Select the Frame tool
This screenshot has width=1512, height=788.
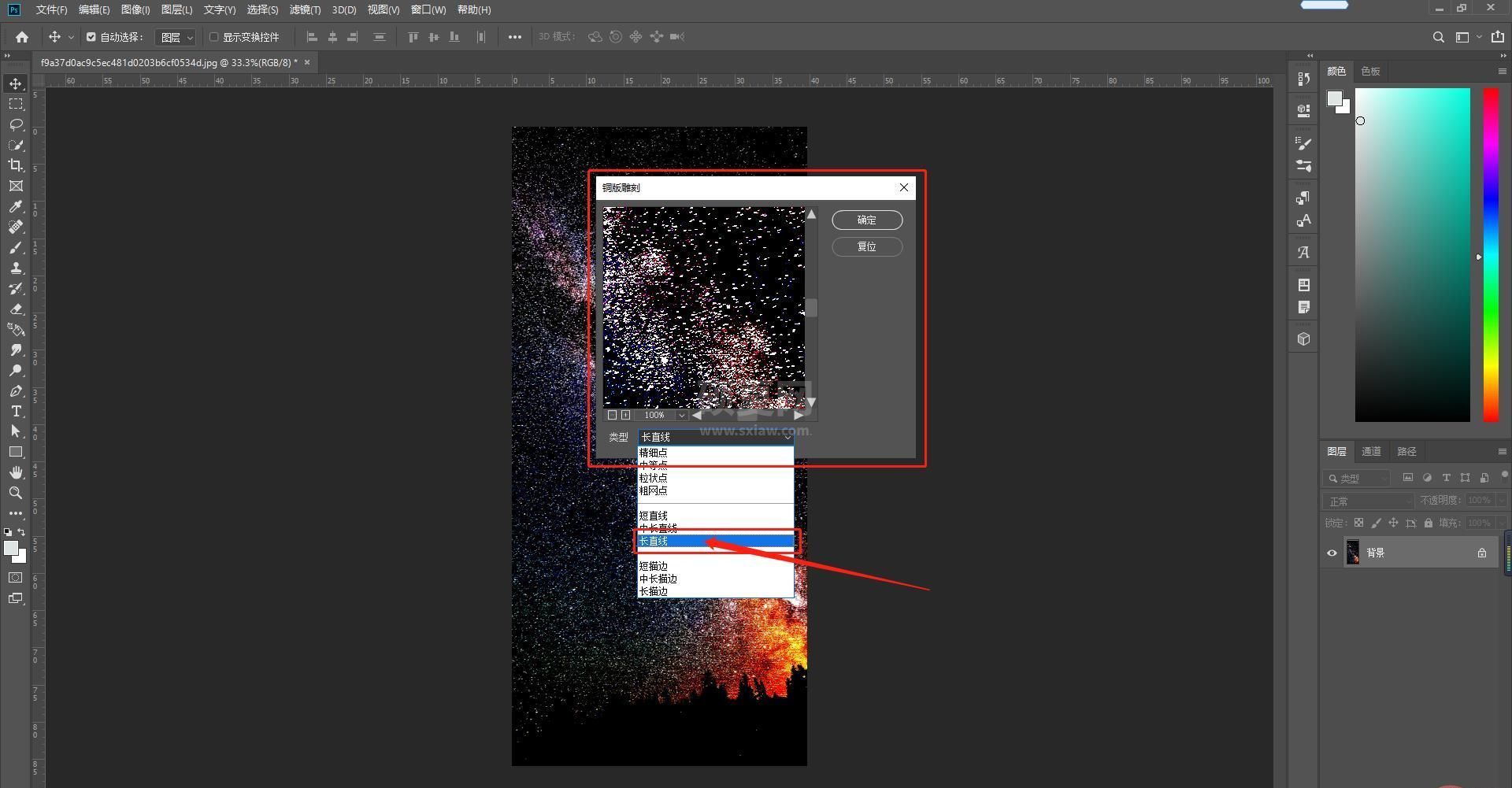[16, 186]
